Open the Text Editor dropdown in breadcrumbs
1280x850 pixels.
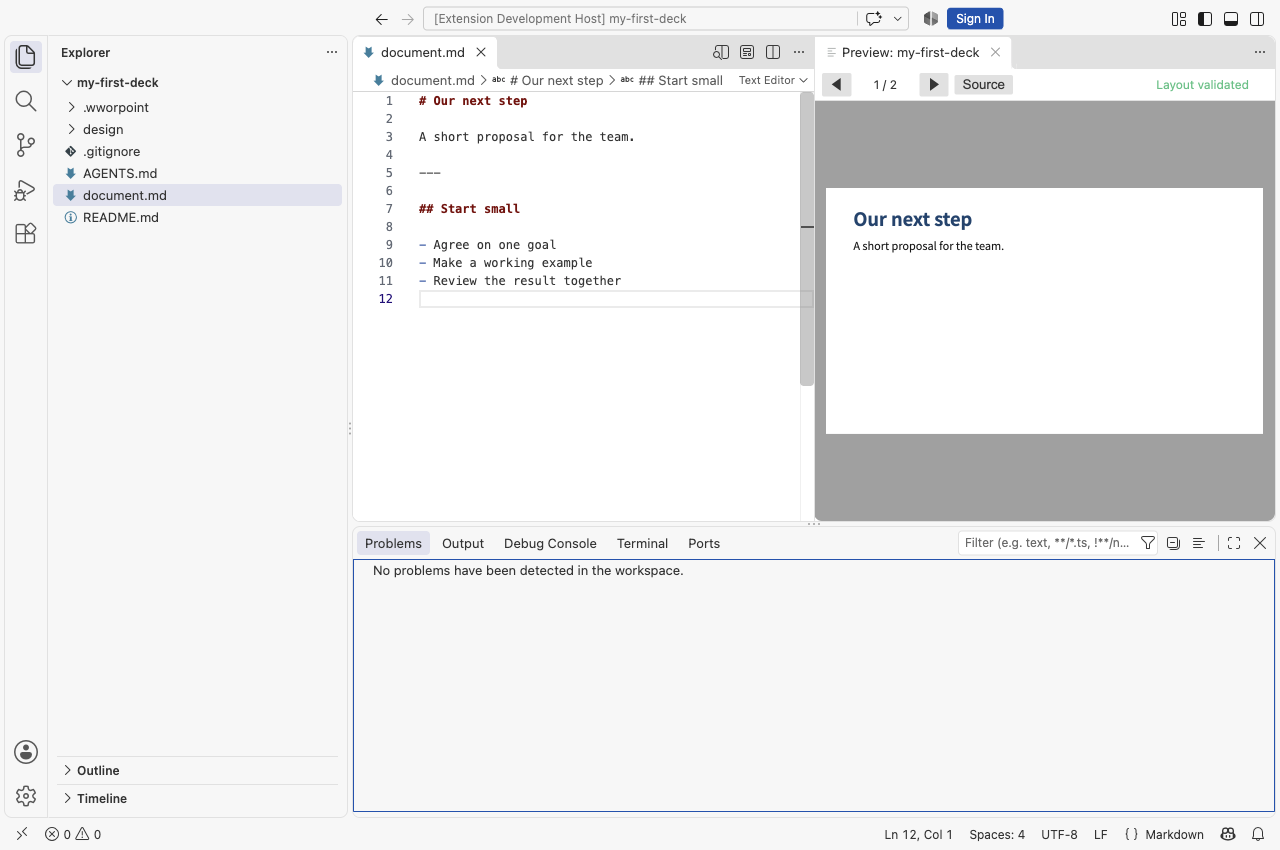tap(773, 80)
